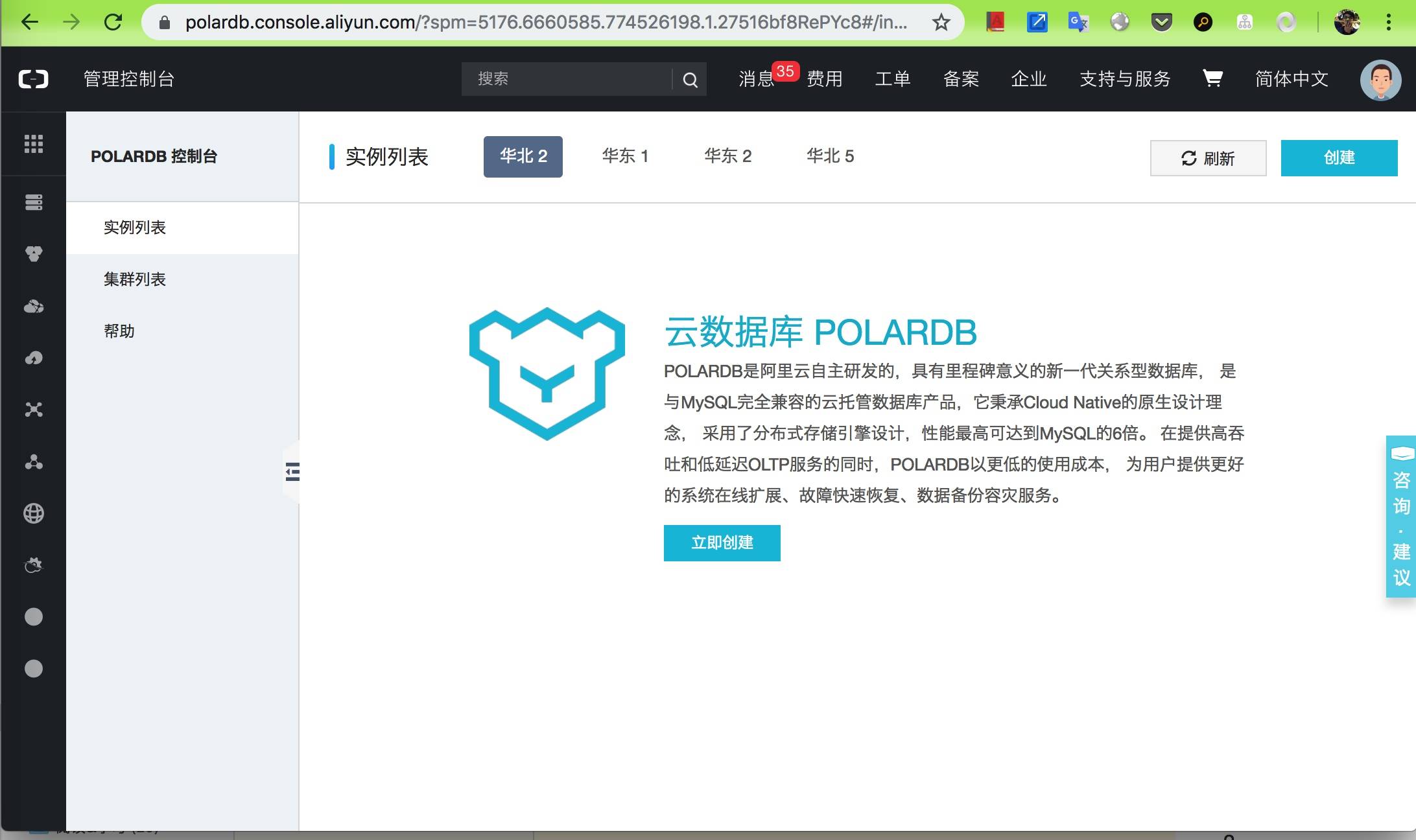Open 集群列表 in the side menu
This screenshot has height=840, width=1416.
point(182,279)
